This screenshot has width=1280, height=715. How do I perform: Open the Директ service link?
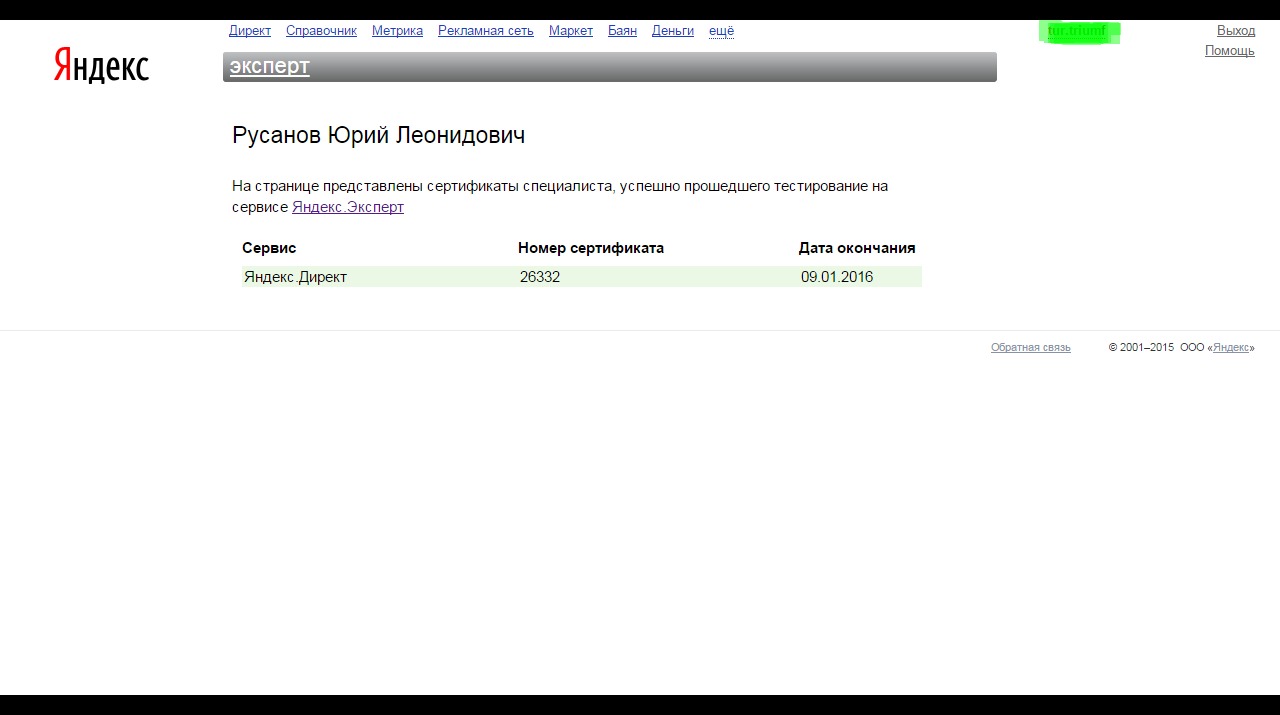tap(250, 30)
